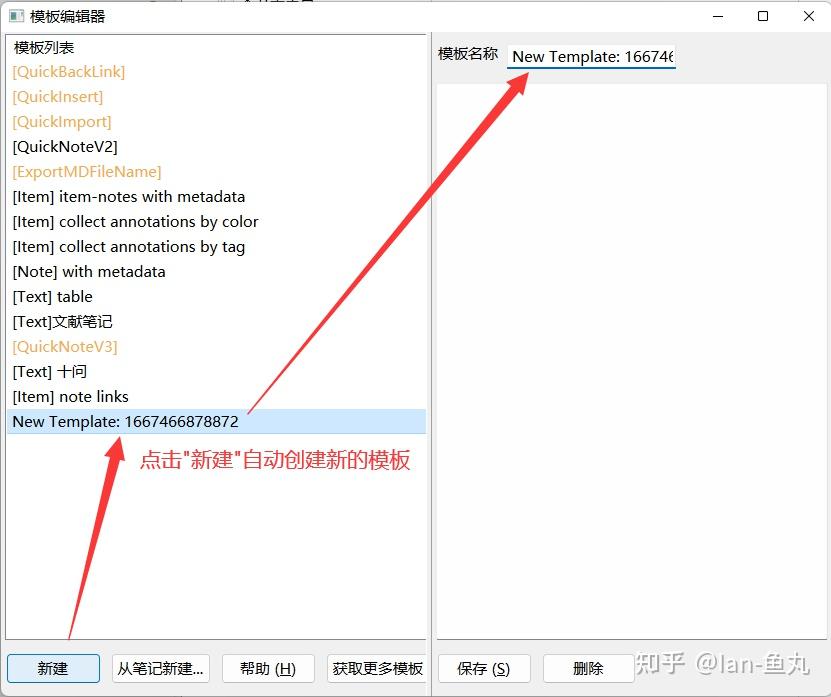Viewport: 831px width, 697px height.
Task: Select the [QuickNoteV3] template
Action: pos(64,346)
